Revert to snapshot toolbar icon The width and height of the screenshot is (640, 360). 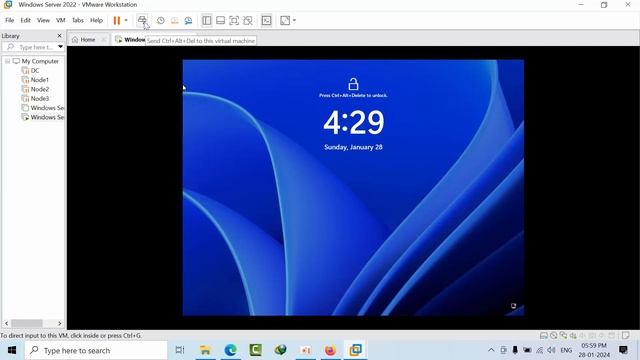[x=175, y=20]
